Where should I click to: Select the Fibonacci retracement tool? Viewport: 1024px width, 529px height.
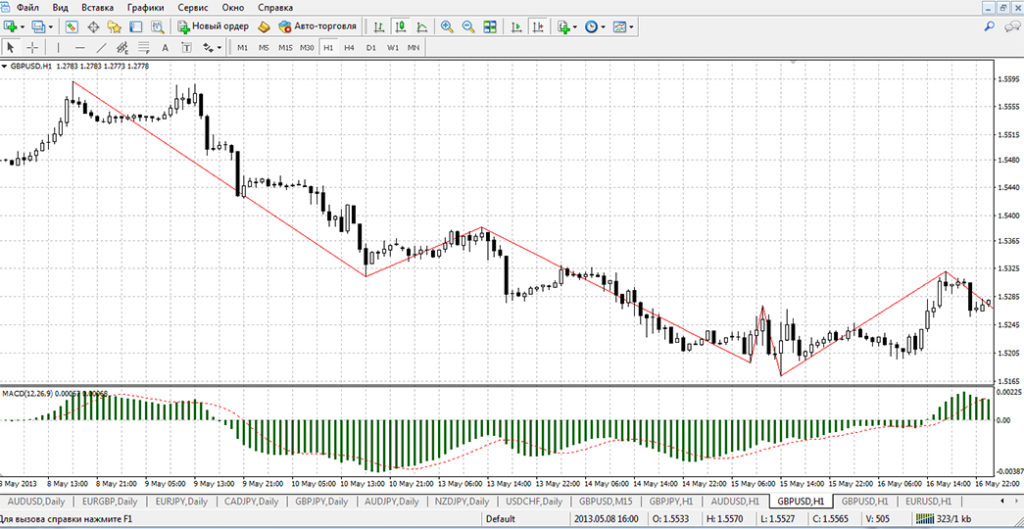(144, 48)
